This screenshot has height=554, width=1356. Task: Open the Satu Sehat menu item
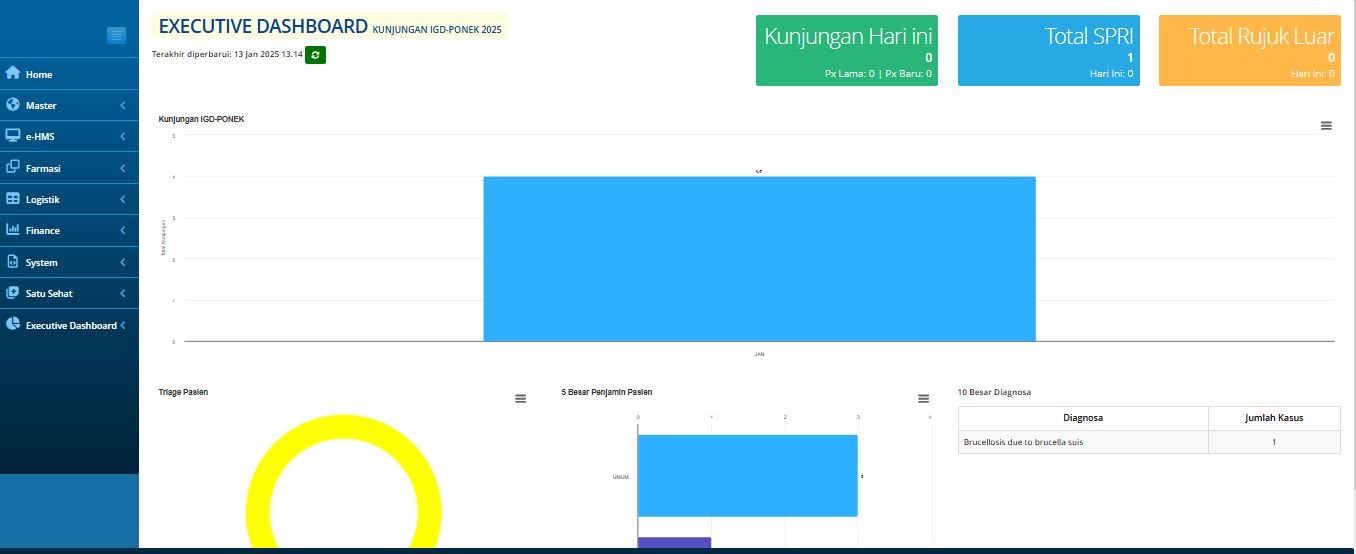click(x=69, y=293)
